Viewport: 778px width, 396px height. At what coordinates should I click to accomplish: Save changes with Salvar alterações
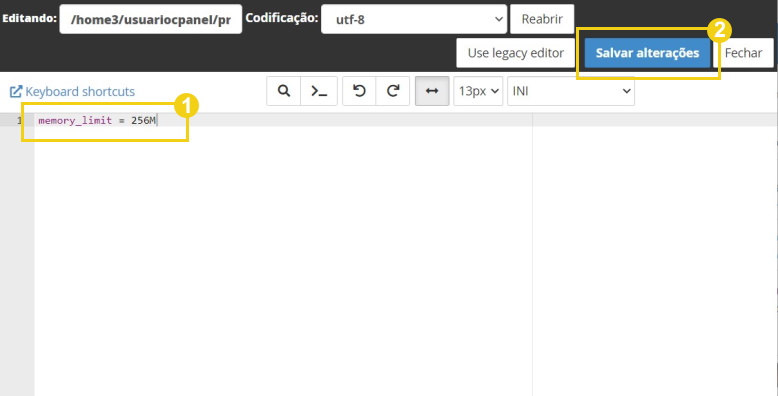648,53
